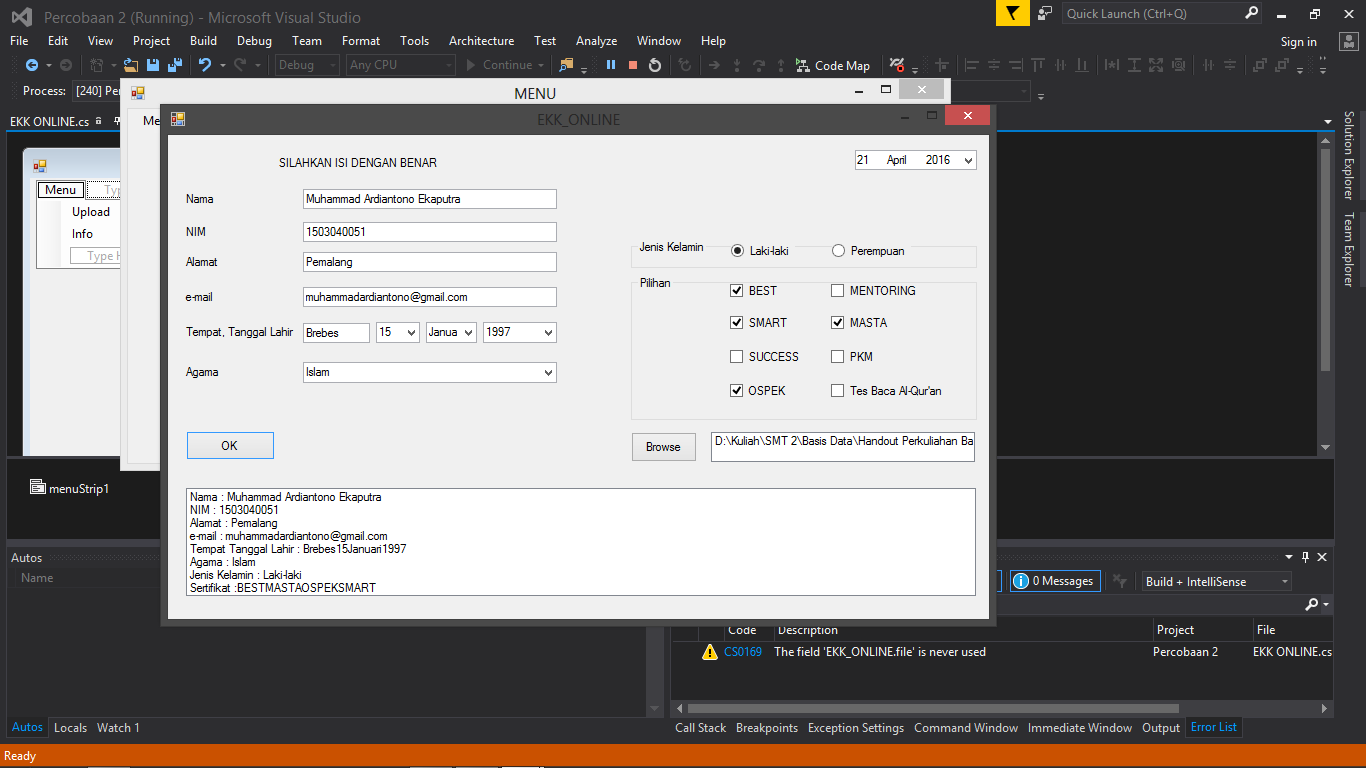1366x768 pixels.
Task: Click inside the Nama input field
Action: [x=429, y=199]
